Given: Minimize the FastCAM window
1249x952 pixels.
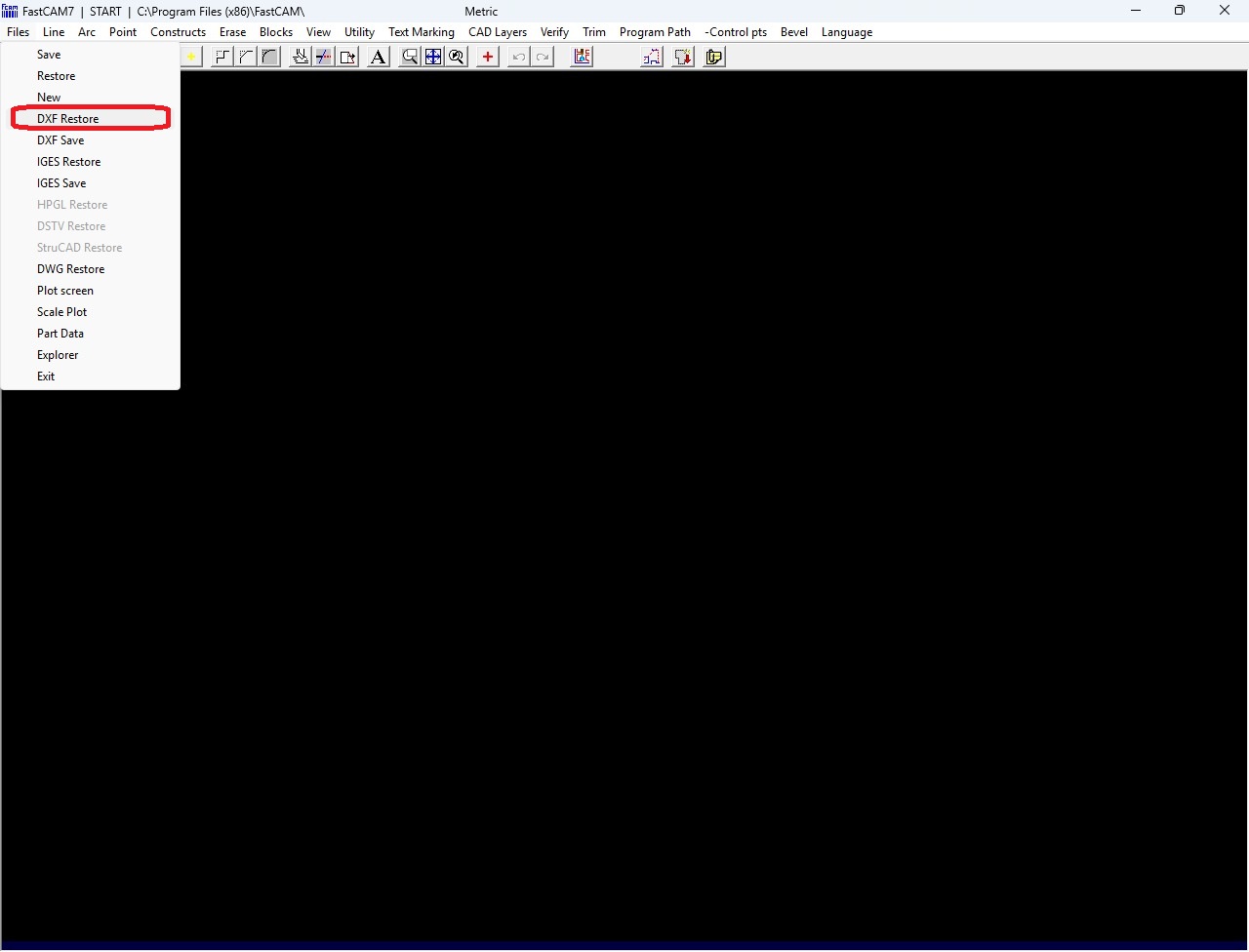Looking at the screenshot, I should (x=1136, y=11).
